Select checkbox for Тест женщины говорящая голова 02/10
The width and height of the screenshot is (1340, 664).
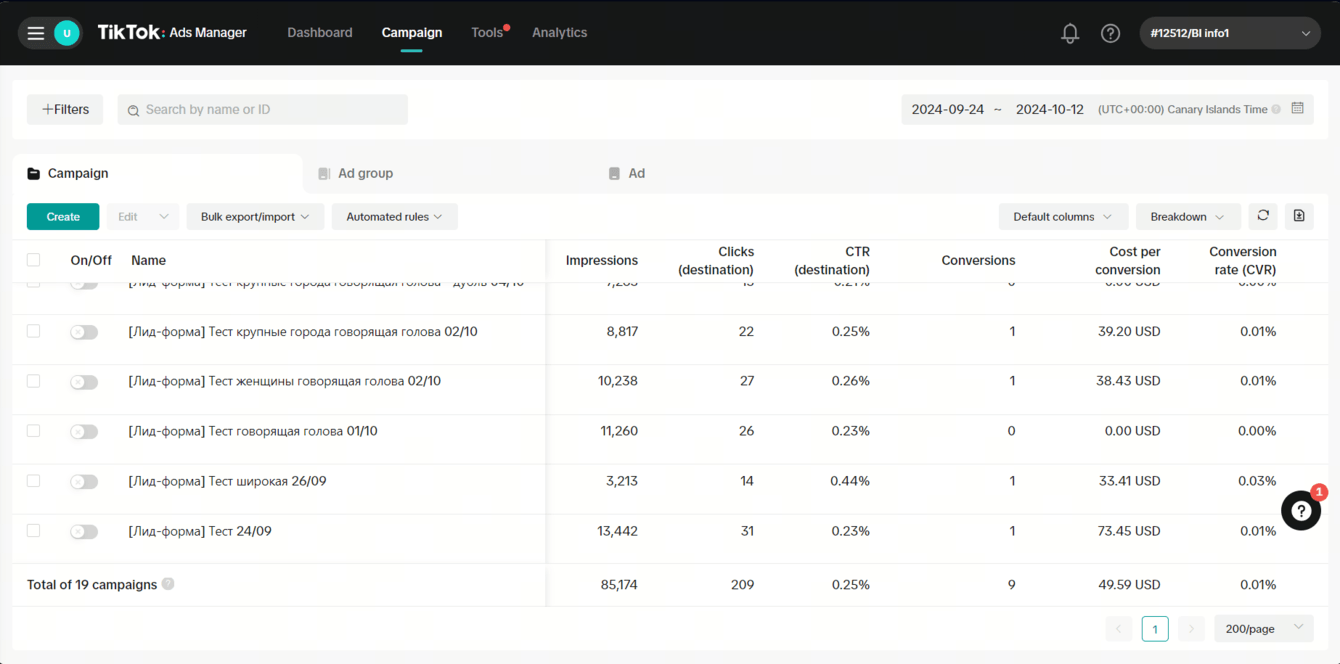(x=33, y=381)
